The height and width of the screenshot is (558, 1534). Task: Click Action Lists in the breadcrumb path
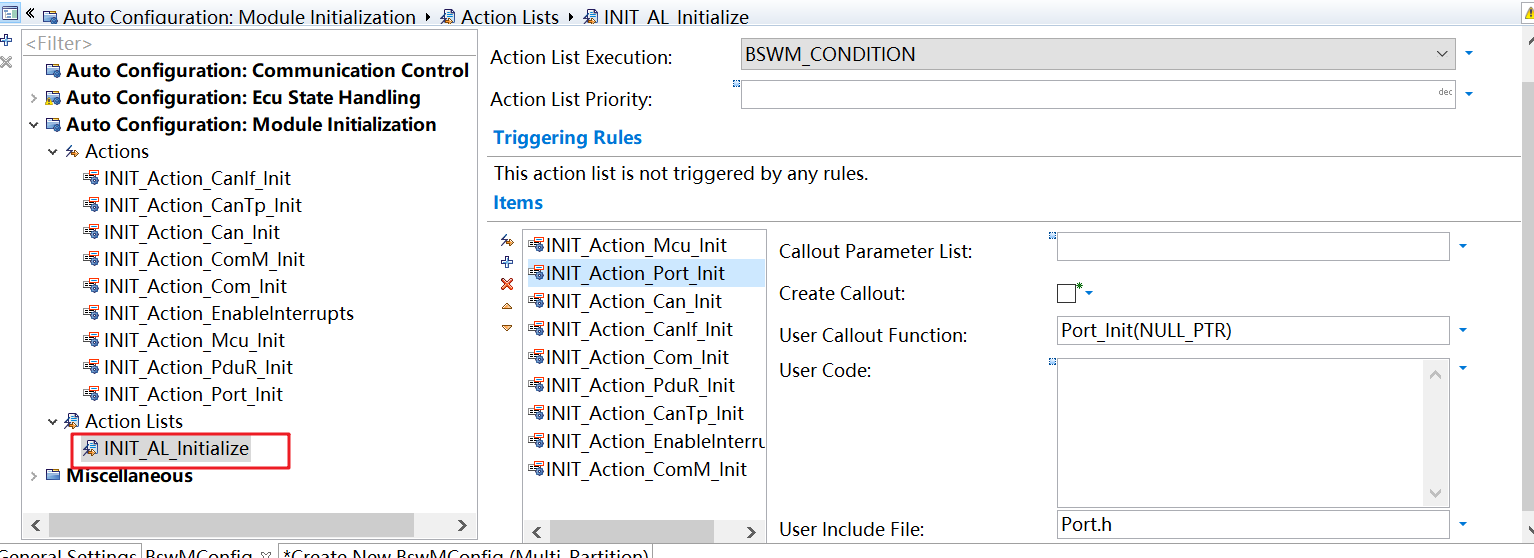click(x=509, y=17)
